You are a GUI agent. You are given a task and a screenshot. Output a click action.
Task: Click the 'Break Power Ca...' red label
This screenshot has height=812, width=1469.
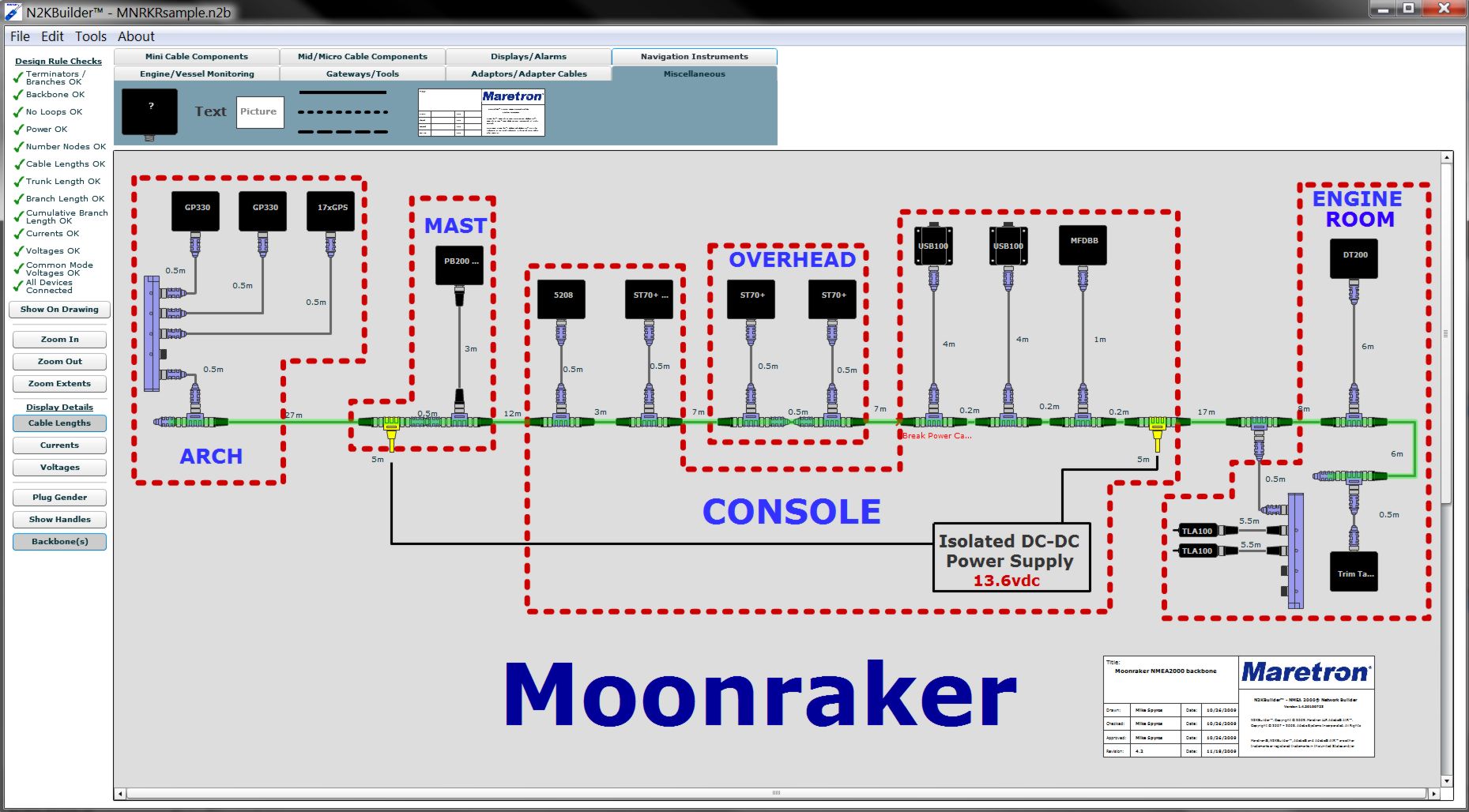tap(937, 436)
